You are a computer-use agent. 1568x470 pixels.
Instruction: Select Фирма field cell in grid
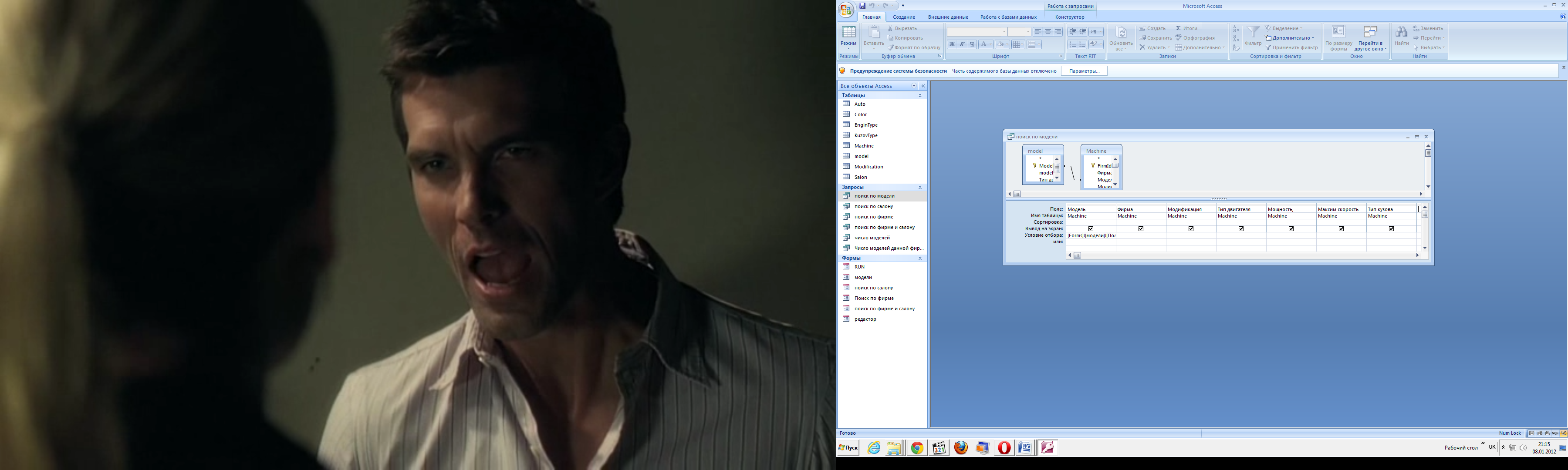point(1141,209)
